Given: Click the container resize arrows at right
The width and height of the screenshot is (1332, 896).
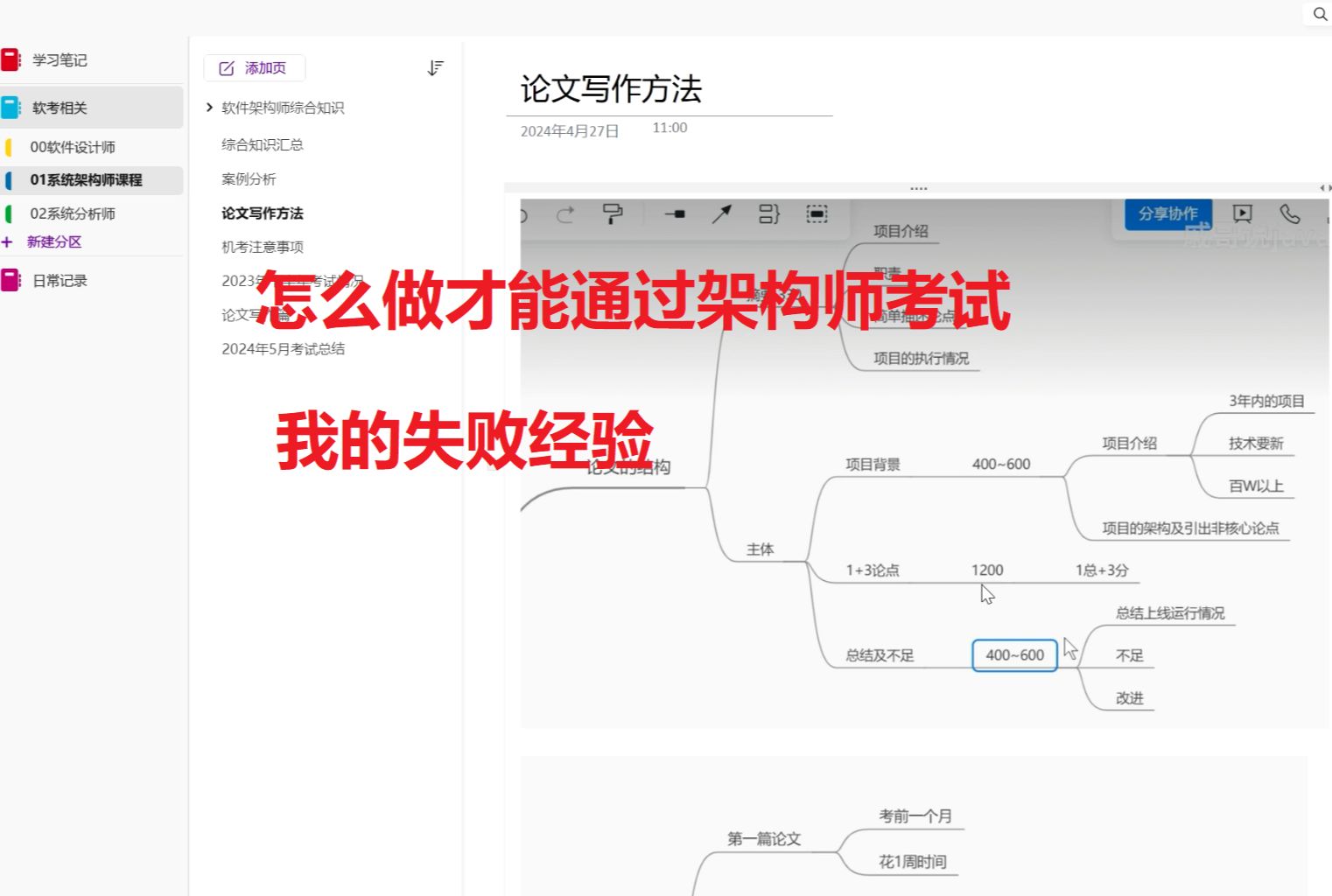Looking at the screenshot, I should pyautogui.click(x=1325, y=188).
